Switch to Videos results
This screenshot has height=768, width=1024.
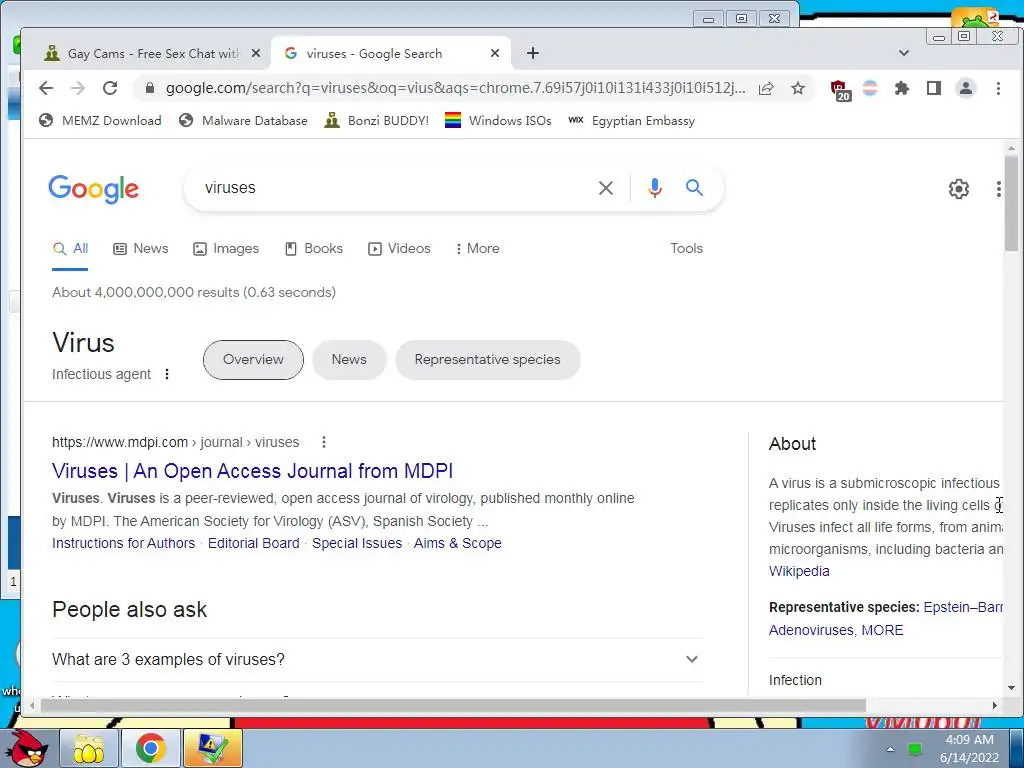pos(399,248)
